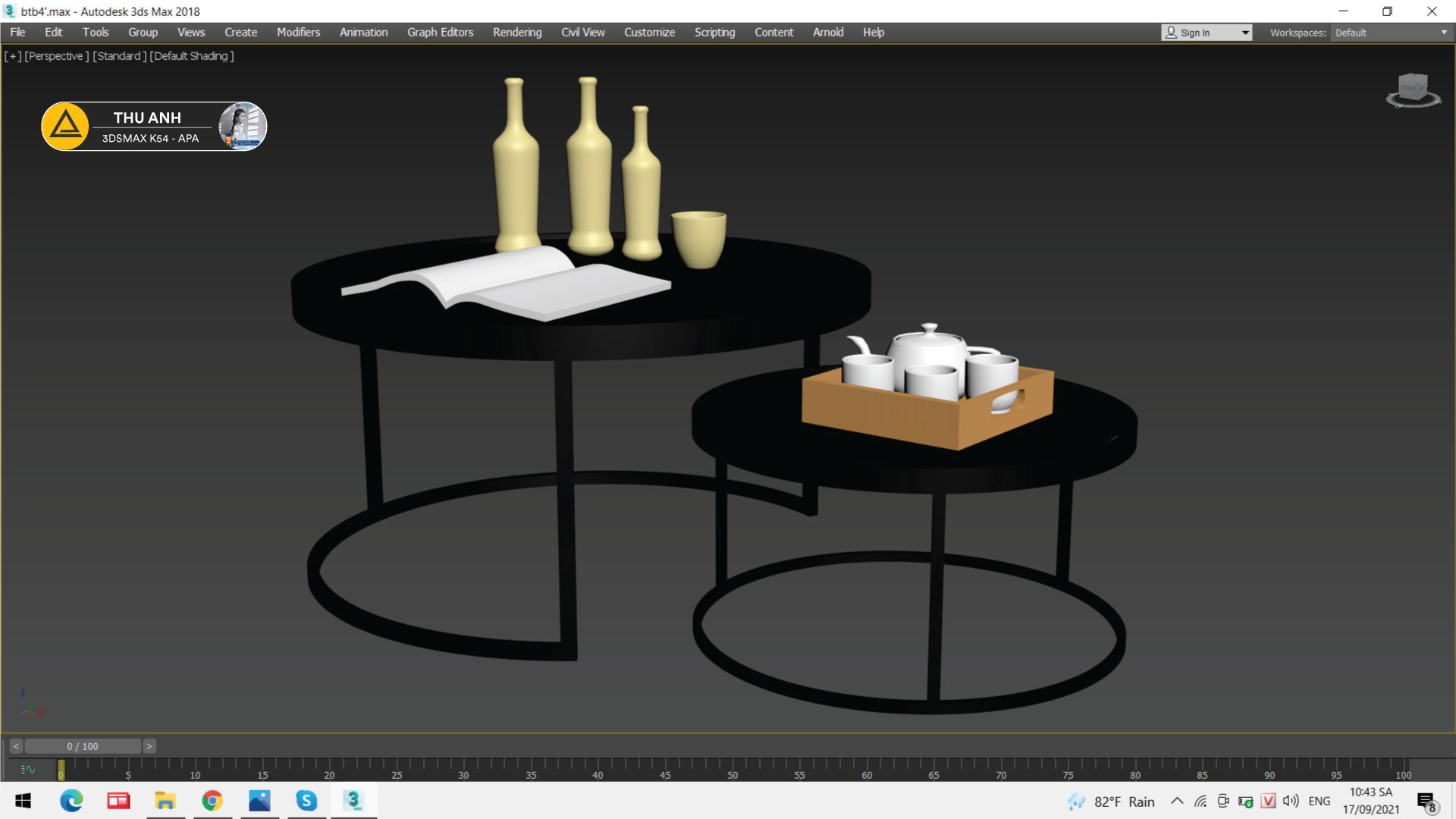This screenshot has width=1456, height=819.
Task: Click the volume speaker tray icon
Action: [x=1290, y=801]
